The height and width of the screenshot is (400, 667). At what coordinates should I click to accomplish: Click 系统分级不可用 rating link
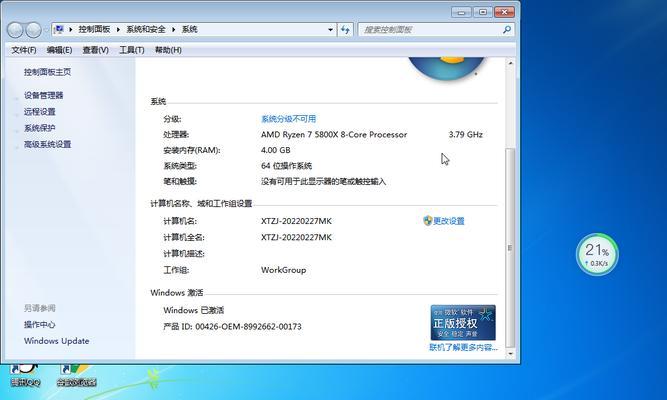(x=288, y=119)
